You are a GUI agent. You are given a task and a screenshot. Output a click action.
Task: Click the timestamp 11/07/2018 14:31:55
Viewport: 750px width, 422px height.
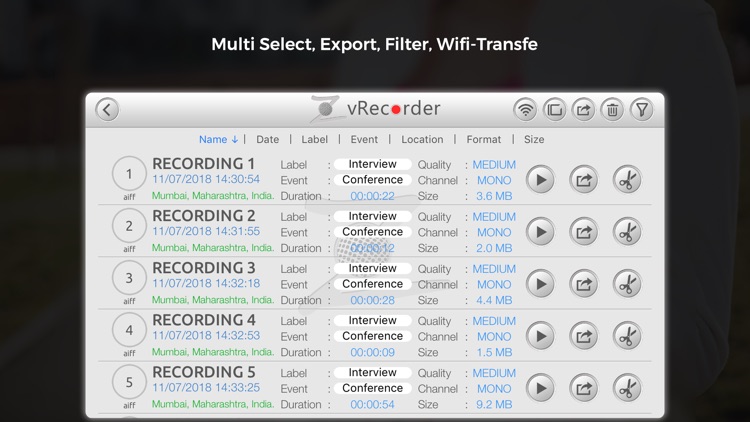[206, 232]
